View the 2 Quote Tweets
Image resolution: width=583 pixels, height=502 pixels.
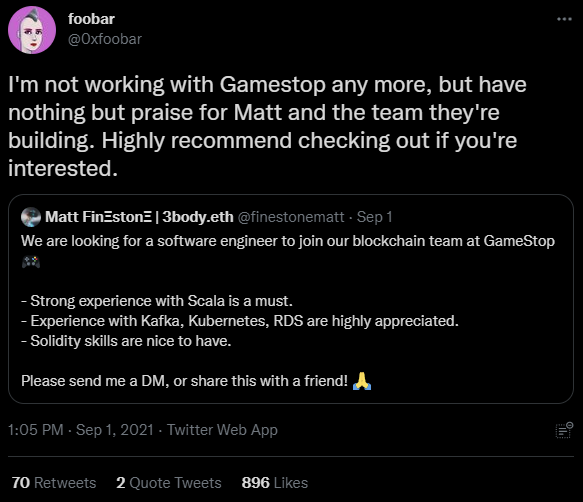click(168, 483)
